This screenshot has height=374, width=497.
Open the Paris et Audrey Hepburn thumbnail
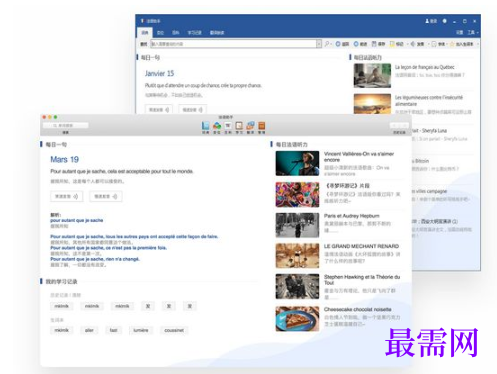tap(297, 225)
